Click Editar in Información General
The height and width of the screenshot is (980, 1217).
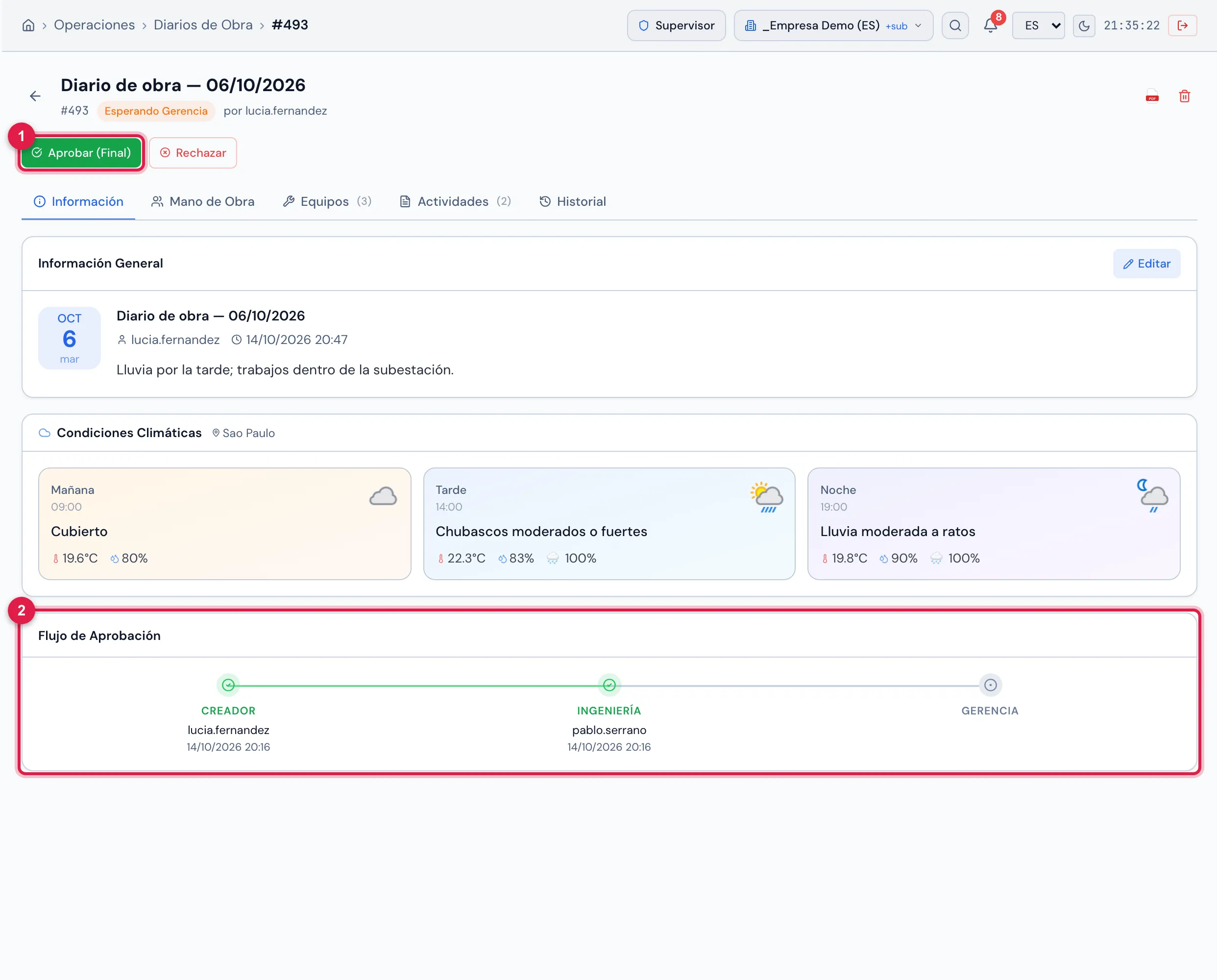1146,264
